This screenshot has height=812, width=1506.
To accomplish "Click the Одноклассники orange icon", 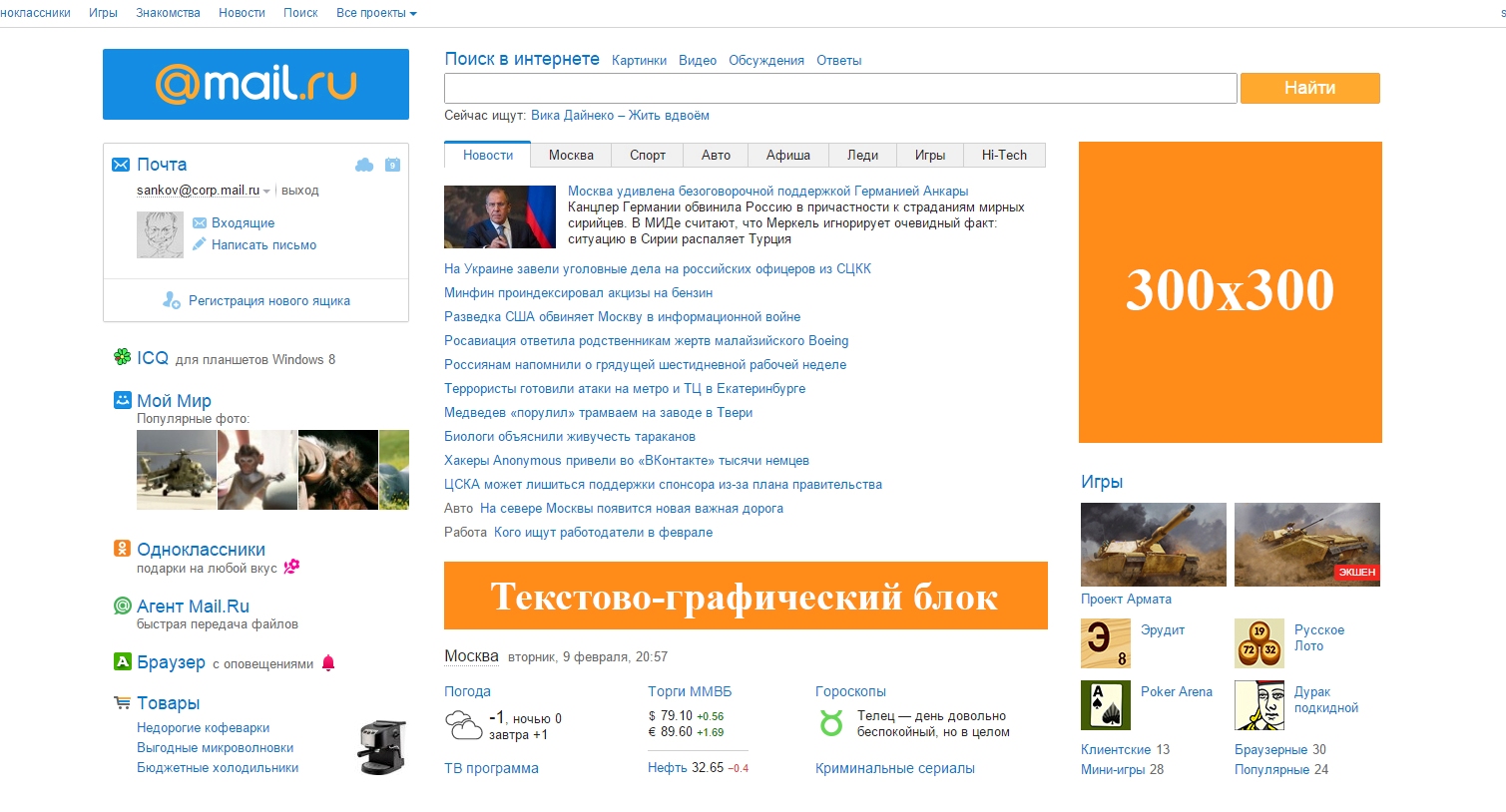I will [x=122, y=549].
